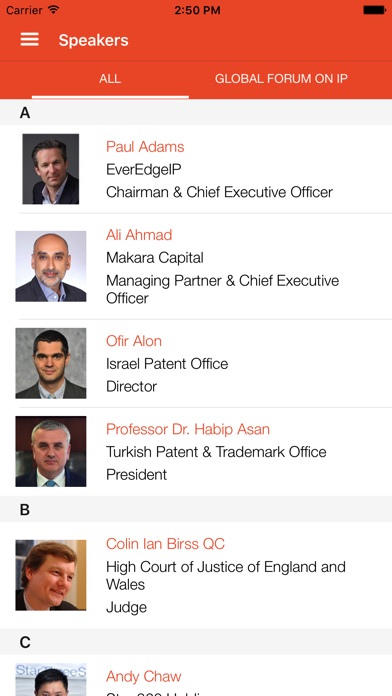Open Professor Dr. Habip Asan entry
392x696 pixels.
(196, 451)
